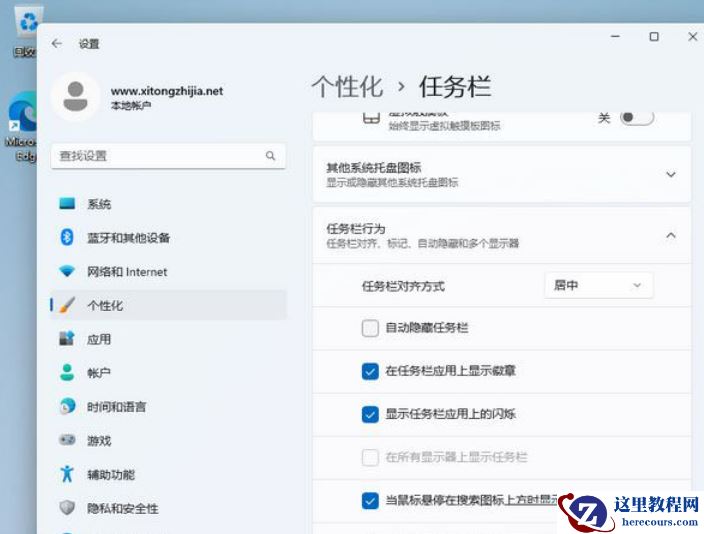Click account name www.xitongzhijia.net

(x=167, y=91)
